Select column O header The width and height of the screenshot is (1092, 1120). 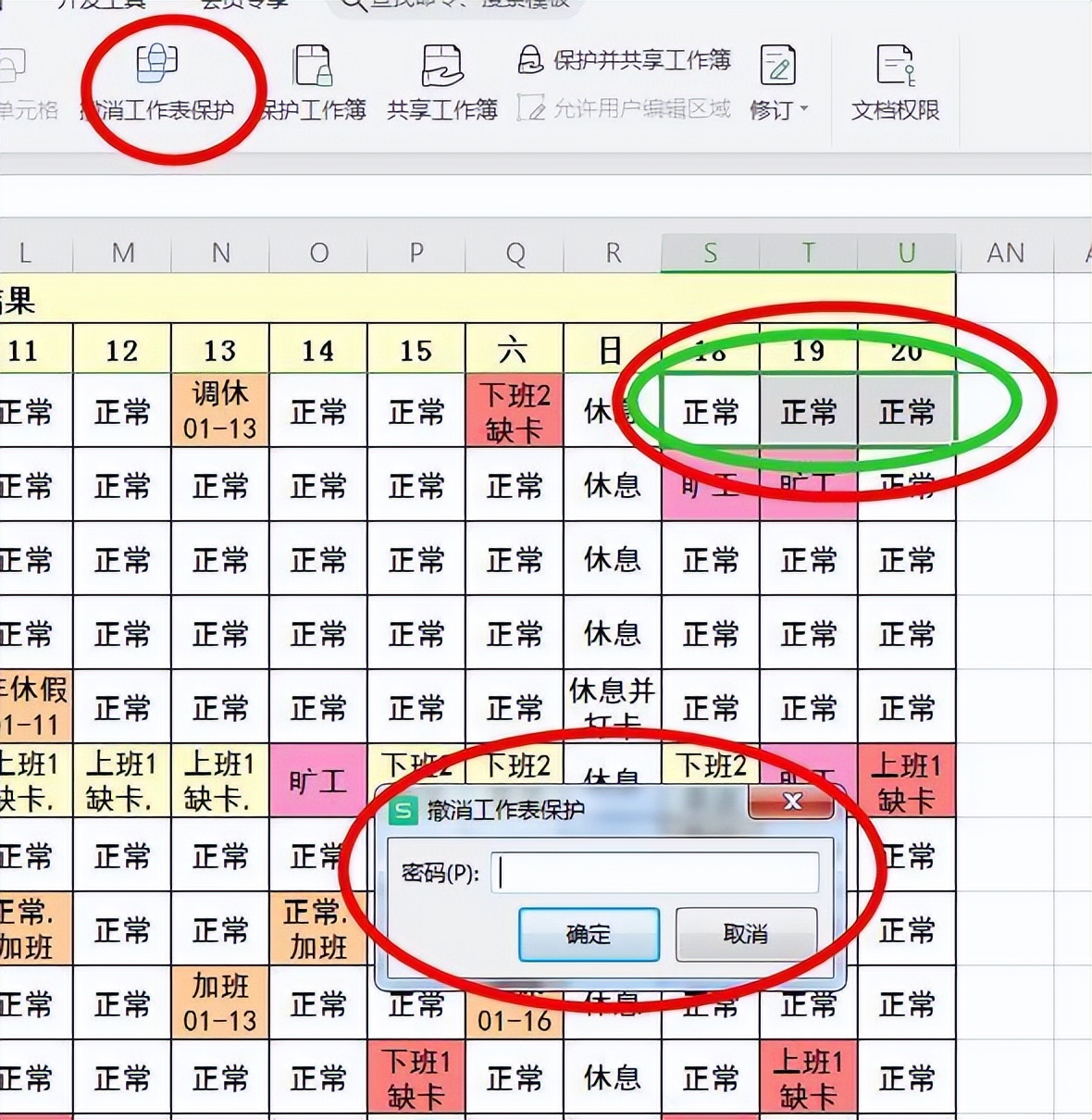(318, 253)
